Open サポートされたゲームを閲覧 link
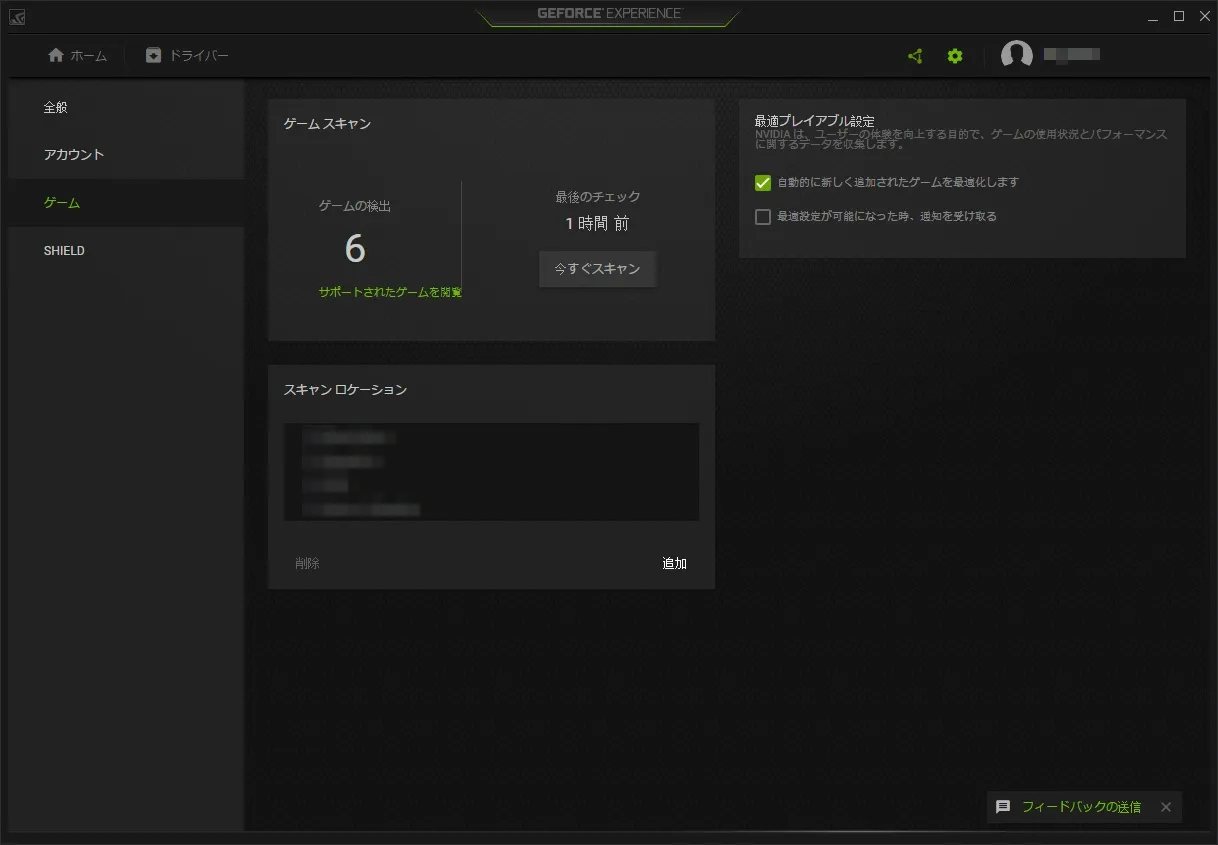 390,292
